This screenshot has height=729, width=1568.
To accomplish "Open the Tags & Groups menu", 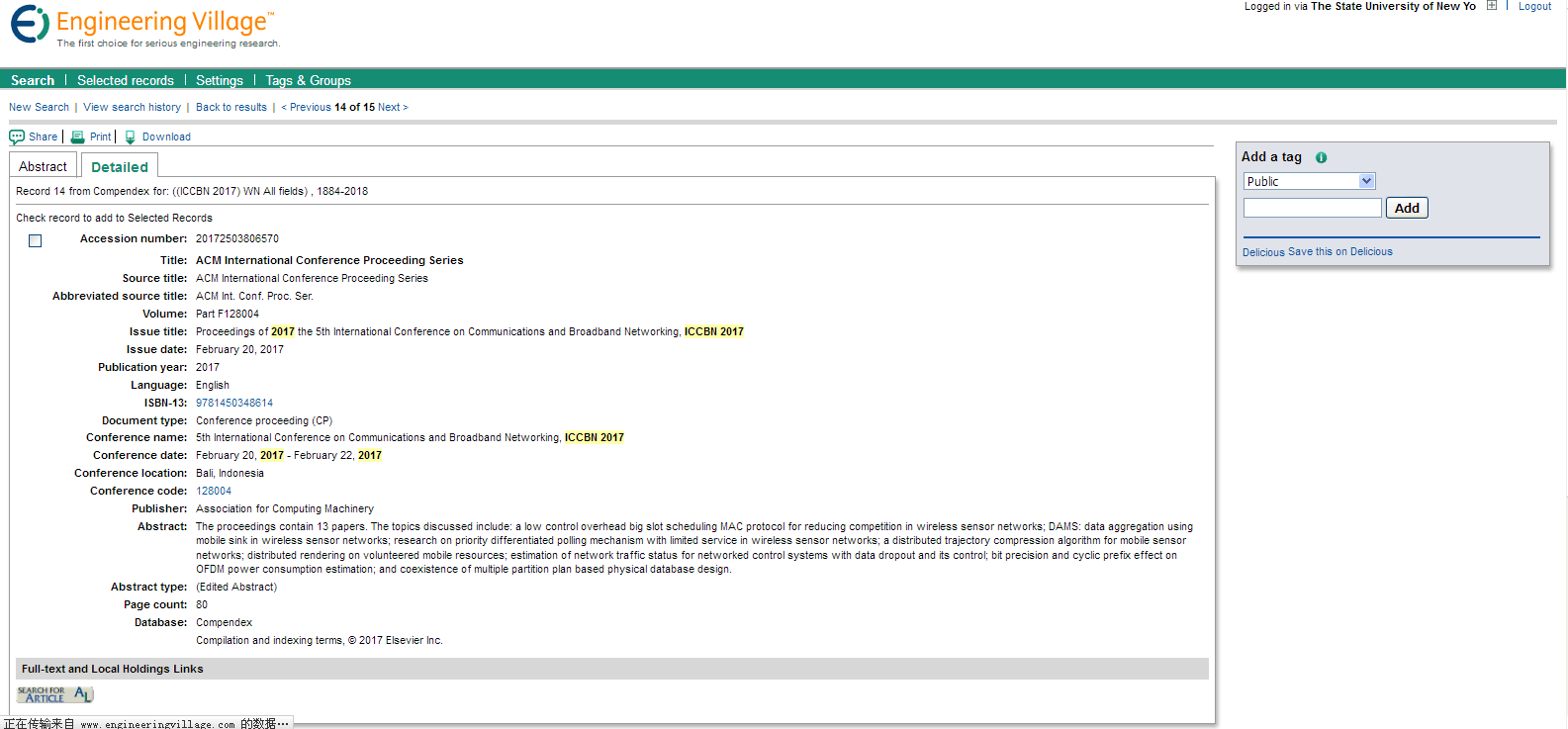I will (x=308, y=80).
